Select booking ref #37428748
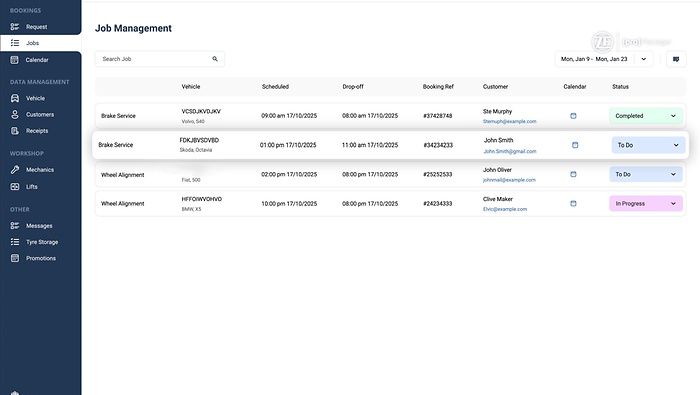700x395 pixels. 438,116
